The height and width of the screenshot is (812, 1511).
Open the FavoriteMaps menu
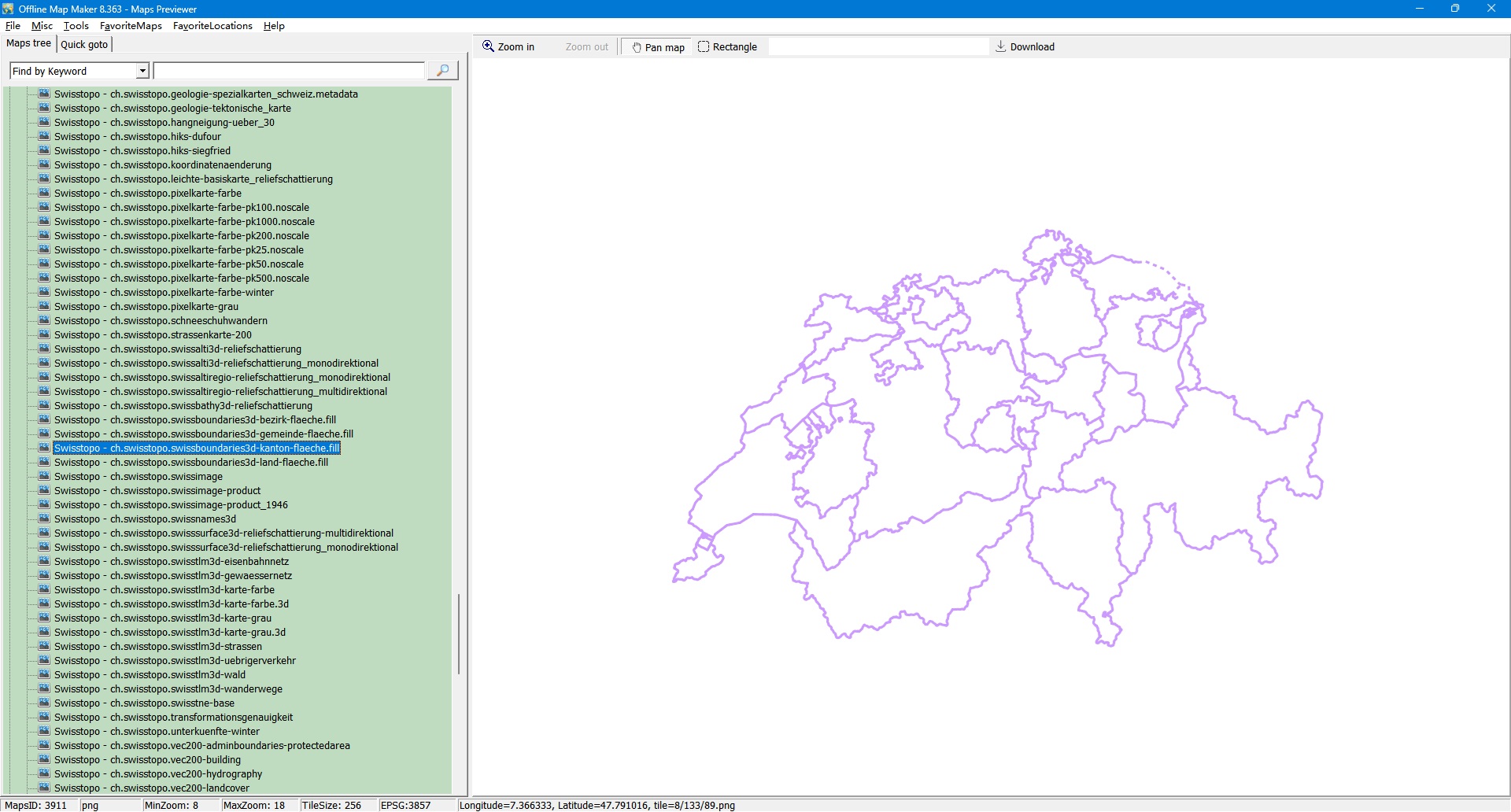(x=131, y=26)
